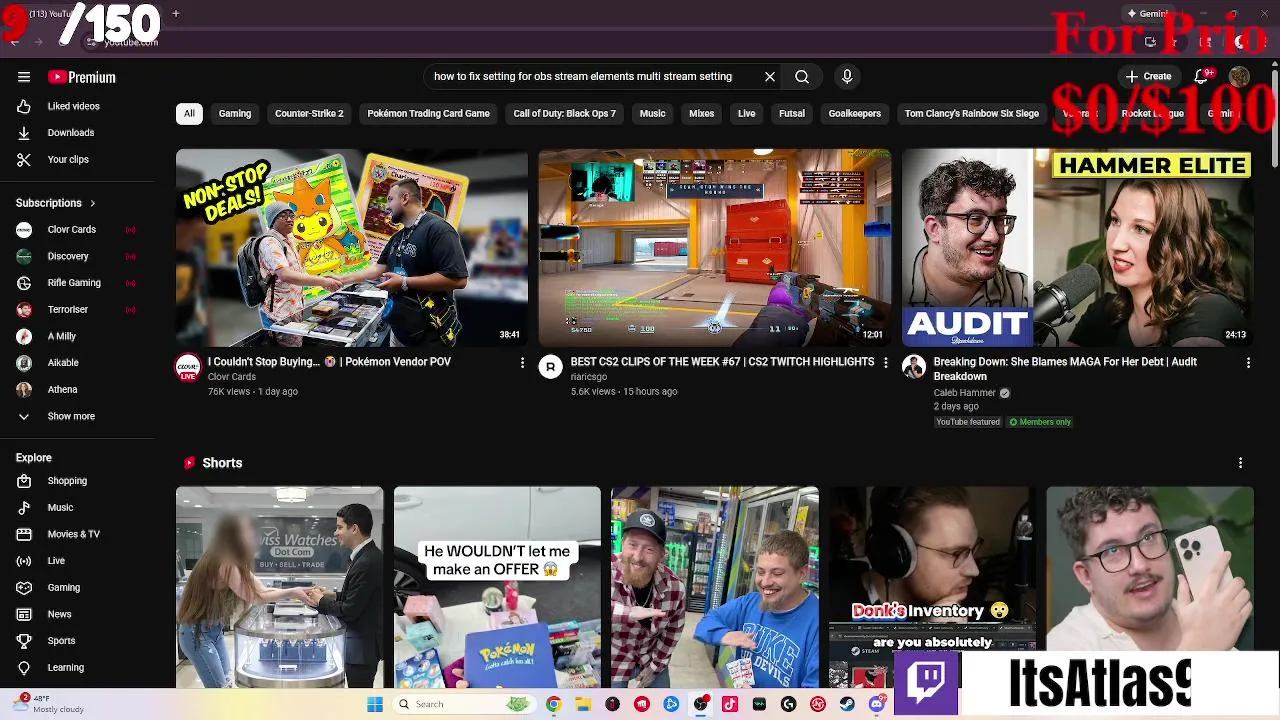Open the hamburger guide menu

23,77
